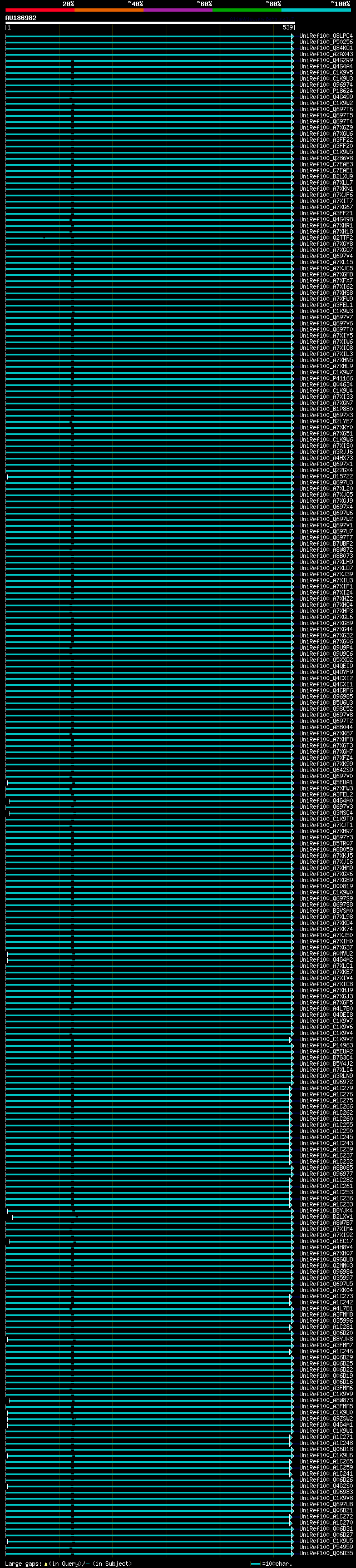Open hit UniRef100_Q4G2R9
The height and width of the screenshot is (1568, 356).
pos(325,60)
